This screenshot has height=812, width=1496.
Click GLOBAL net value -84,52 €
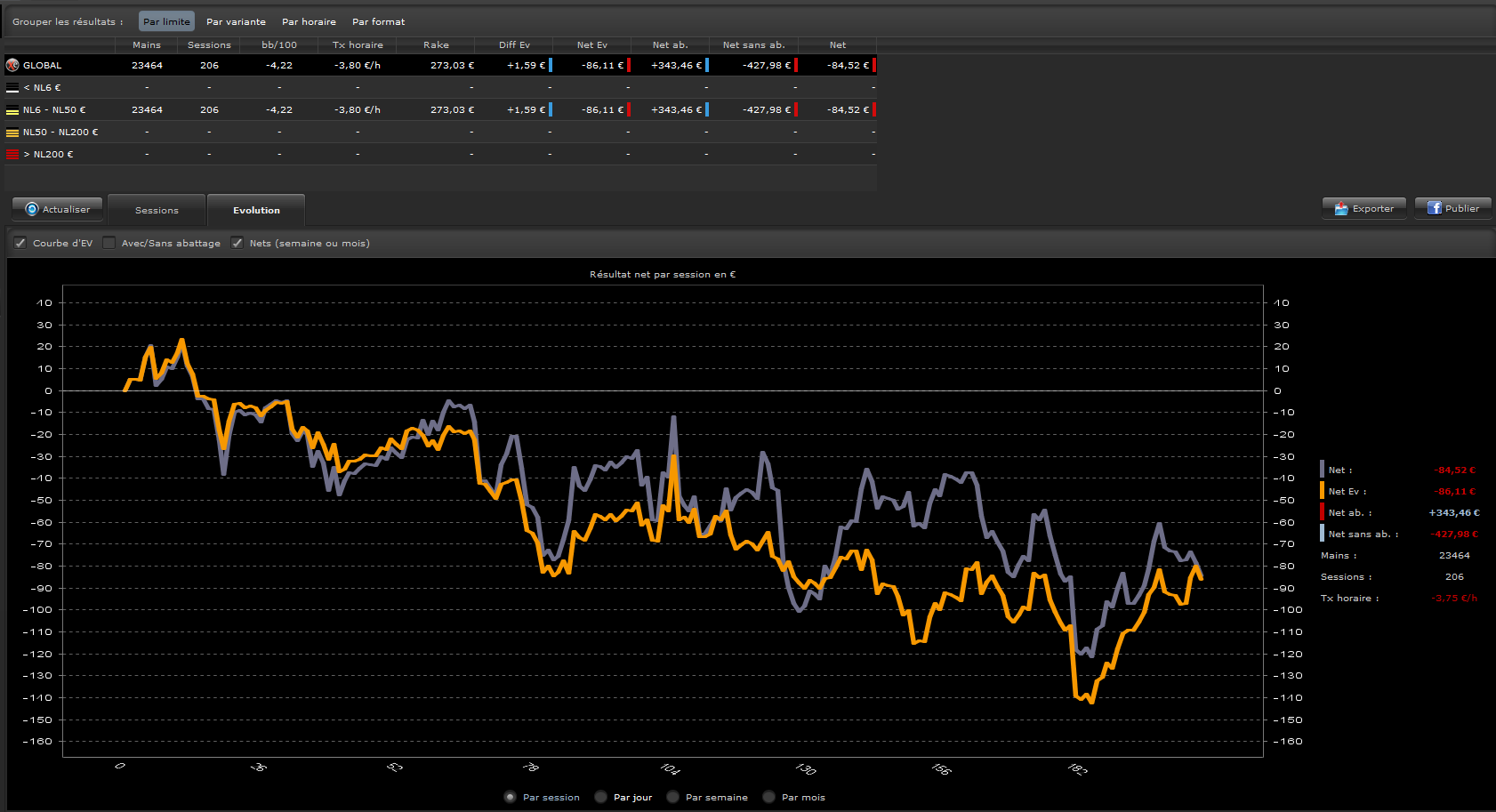(848, 66)
